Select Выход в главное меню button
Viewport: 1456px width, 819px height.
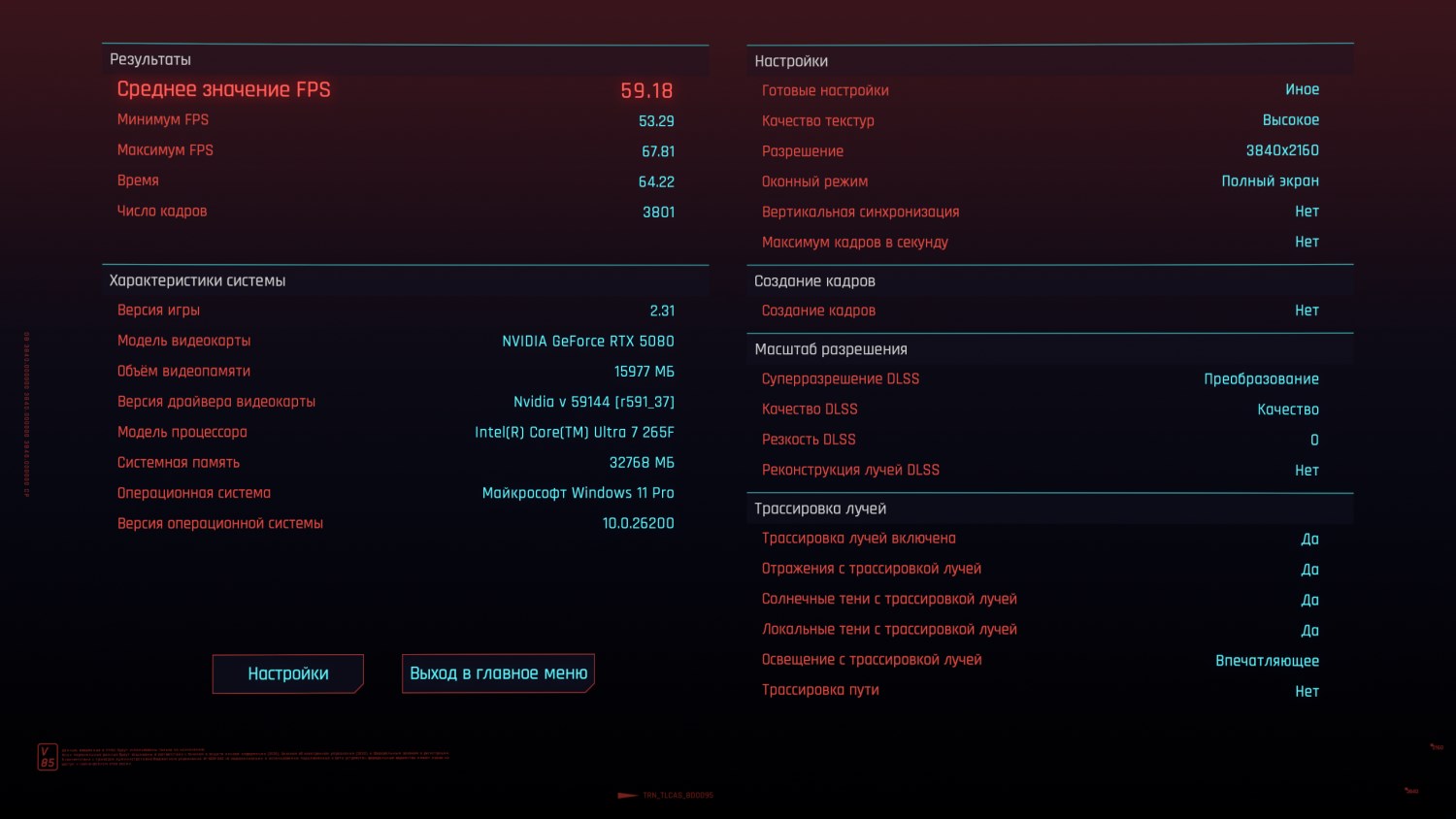click(498, 673)
